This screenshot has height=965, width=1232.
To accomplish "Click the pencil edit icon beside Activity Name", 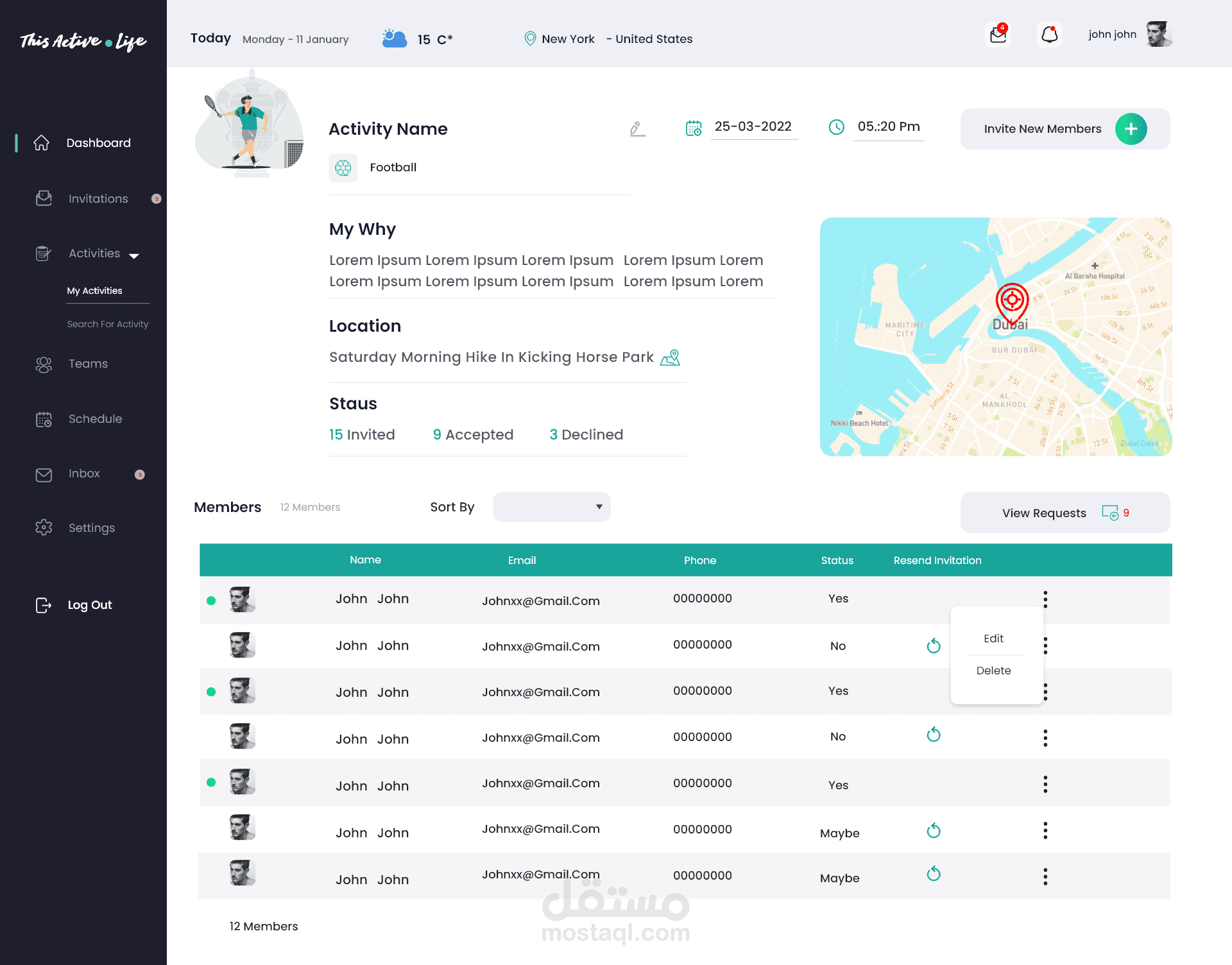I will tap(637, 129).
